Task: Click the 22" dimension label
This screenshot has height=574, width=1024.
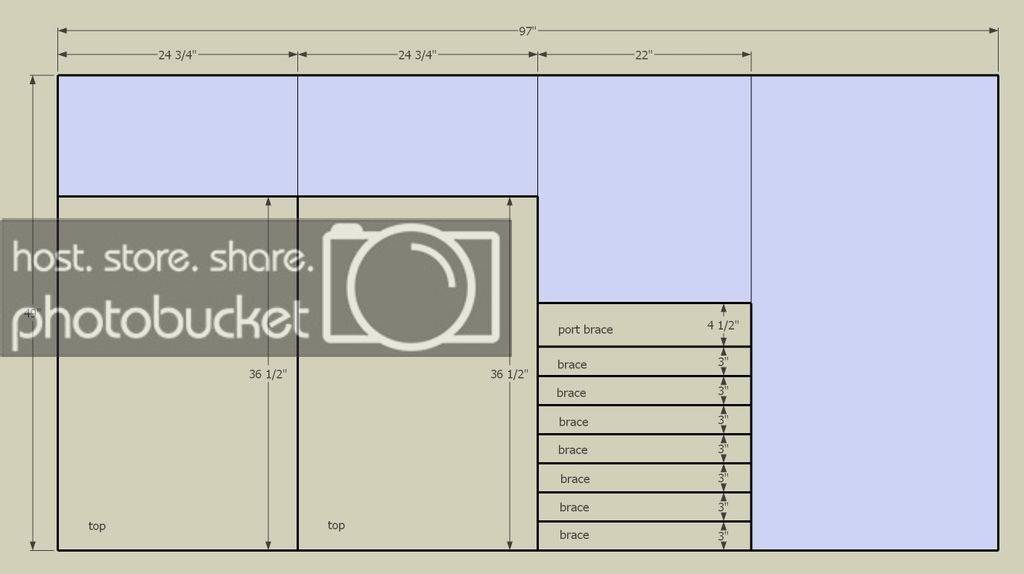Action: pyautogui.click(x=644, y=55)
